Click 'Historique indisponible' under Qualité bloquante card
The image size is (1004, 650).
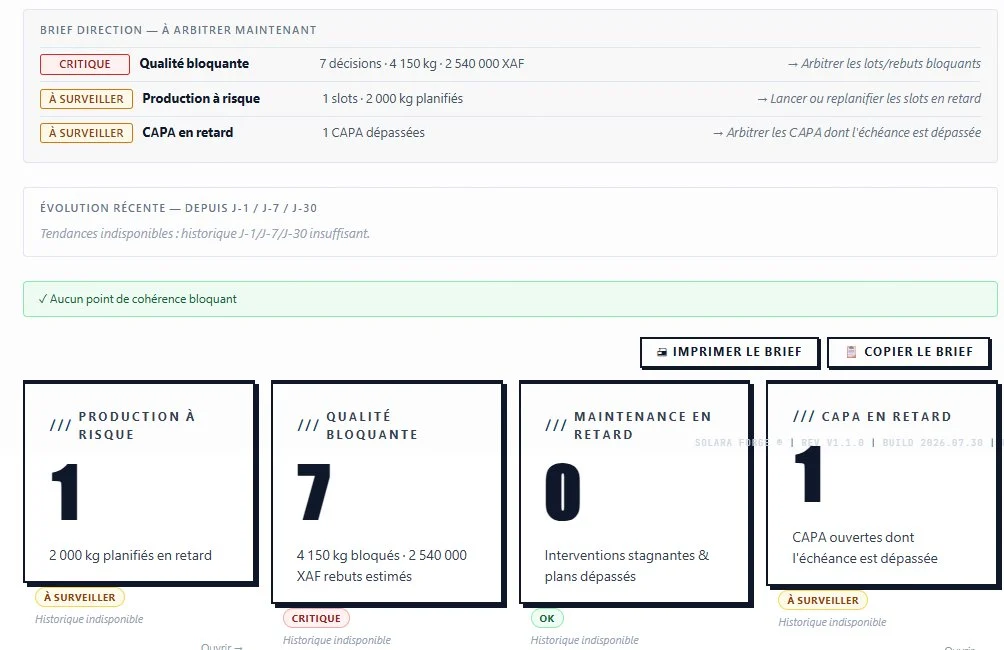tap(337, 640)
